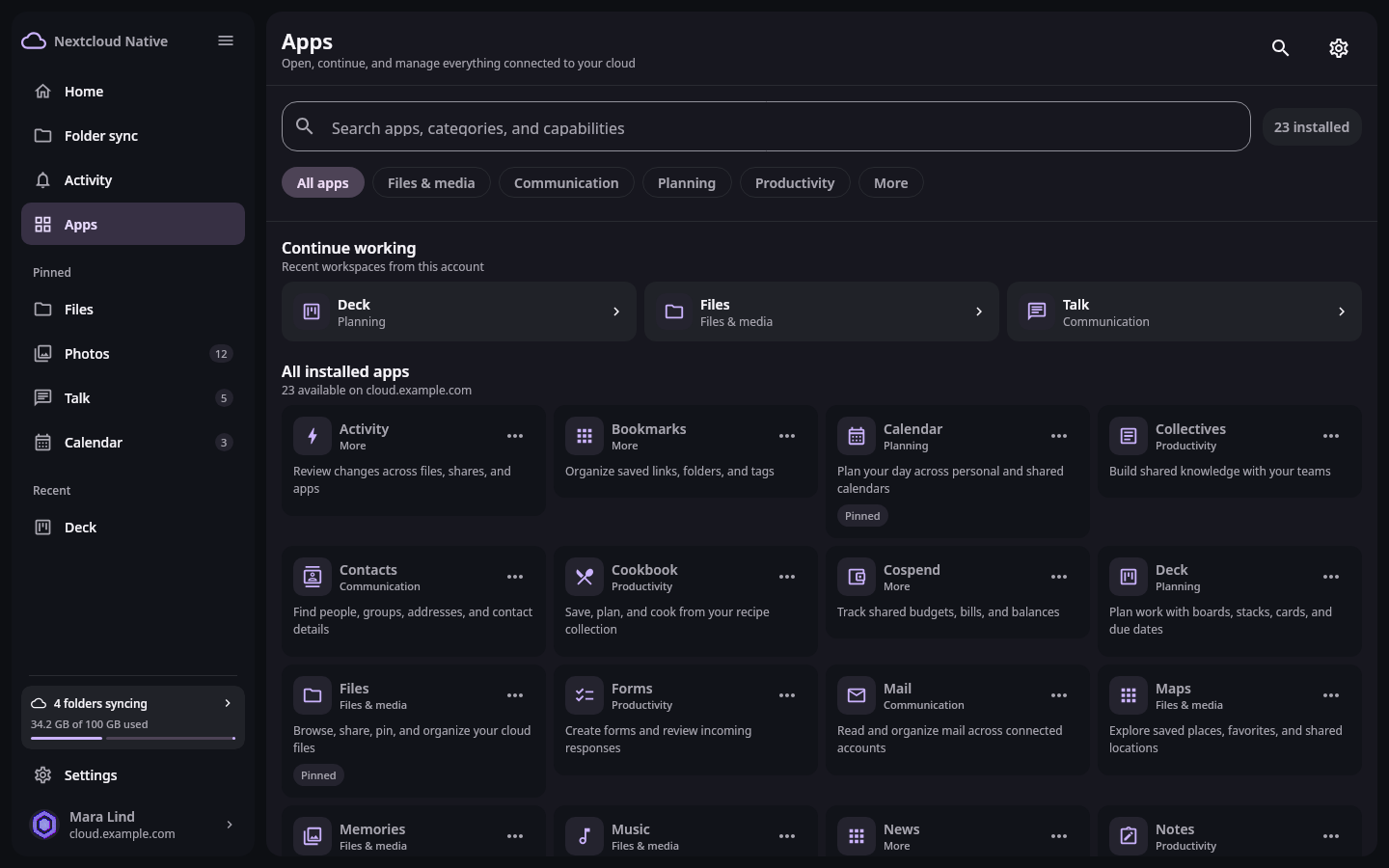1389x868 pixels.
Task: Open pinned Files in sidebar
Action: 133,310
